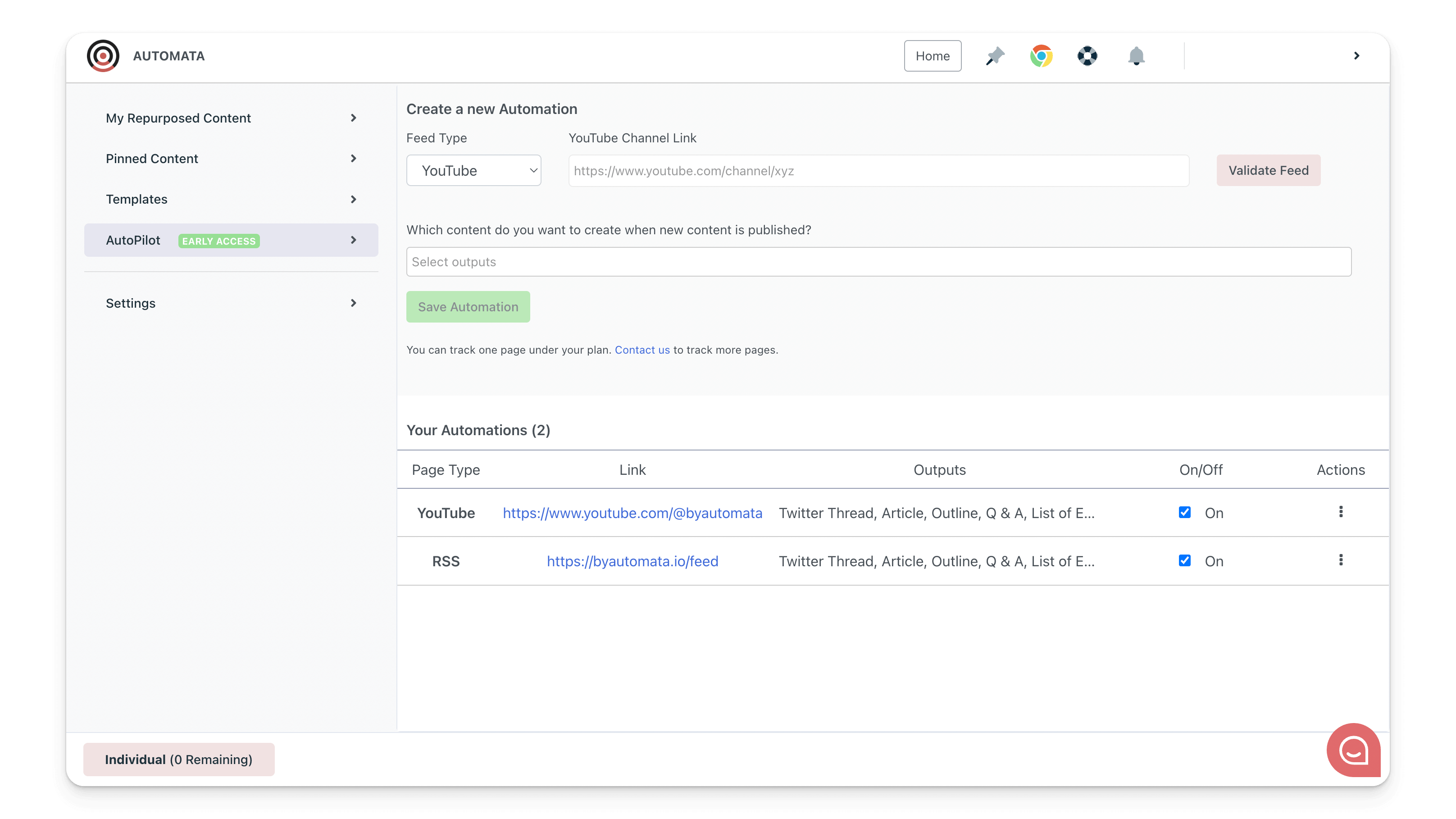
Task: Turn off the RSS automation checkbox
Action: (x=1185, y=560)
